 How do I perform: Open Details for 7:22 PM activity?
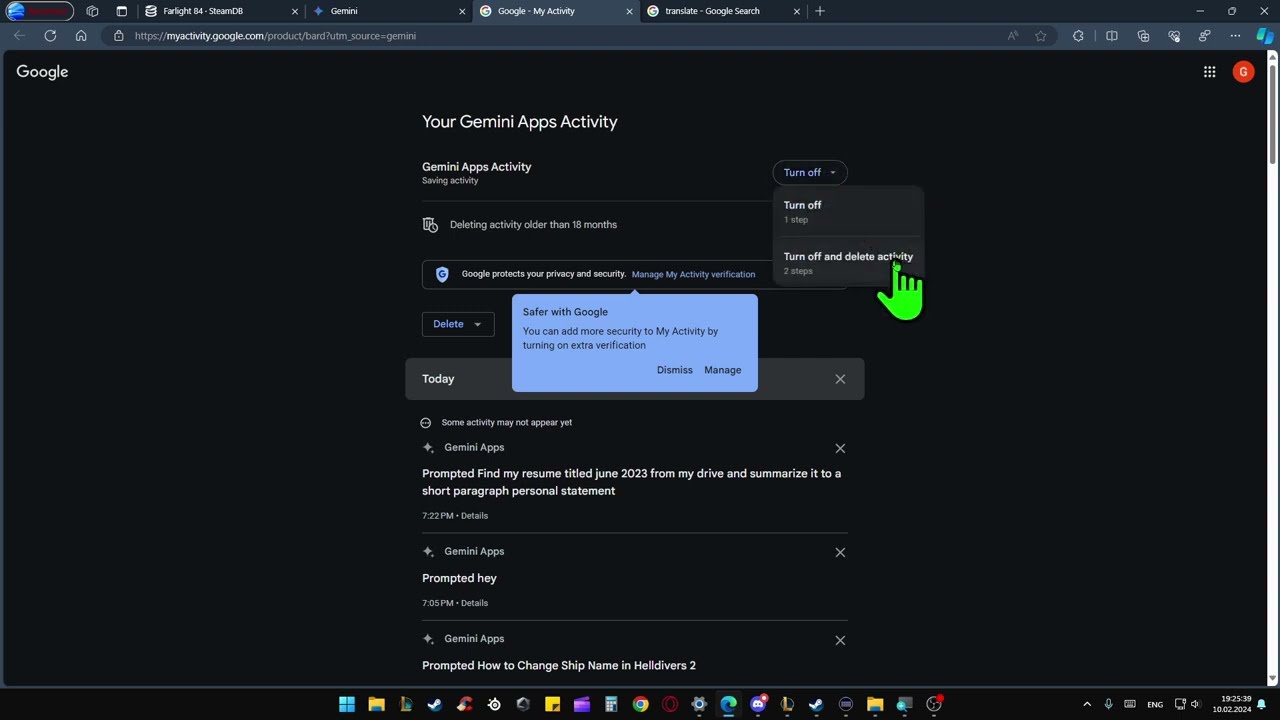tap(474, 516)
